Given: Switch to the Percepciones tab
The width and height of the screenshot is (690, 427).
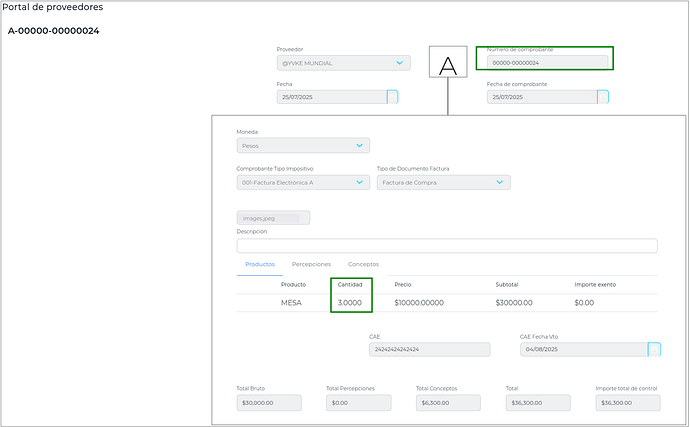Looking at the screenshot, I should tap(311, 264).
